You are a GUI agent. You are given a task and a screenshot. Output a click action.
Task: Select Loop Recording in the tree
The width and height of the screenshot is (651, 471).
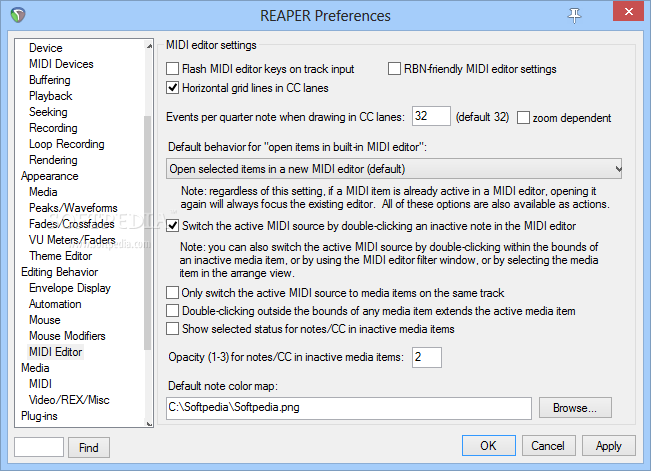(67, 144)
